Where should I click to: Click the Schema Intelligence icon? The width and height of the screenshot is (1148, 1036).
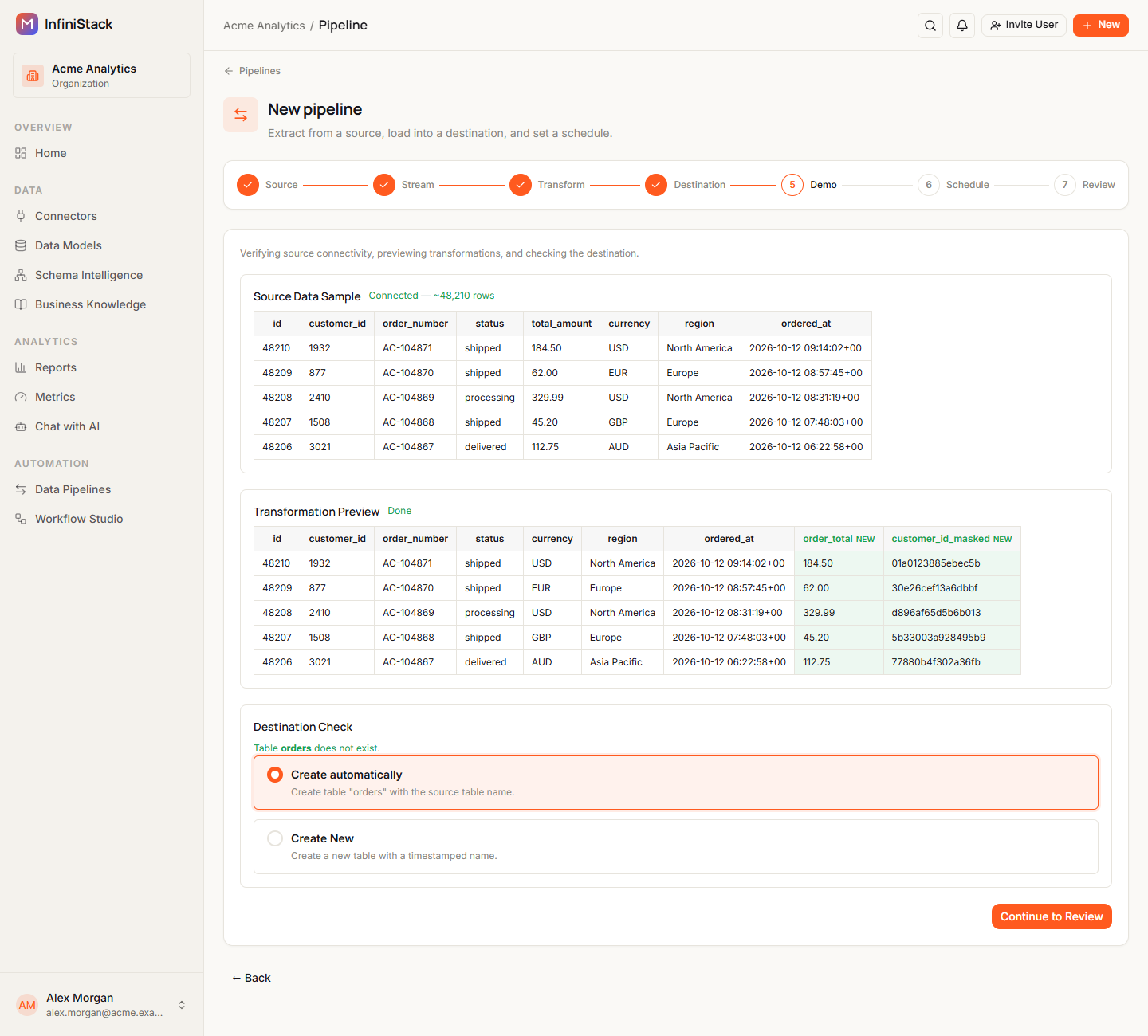[x=21, y=275]
